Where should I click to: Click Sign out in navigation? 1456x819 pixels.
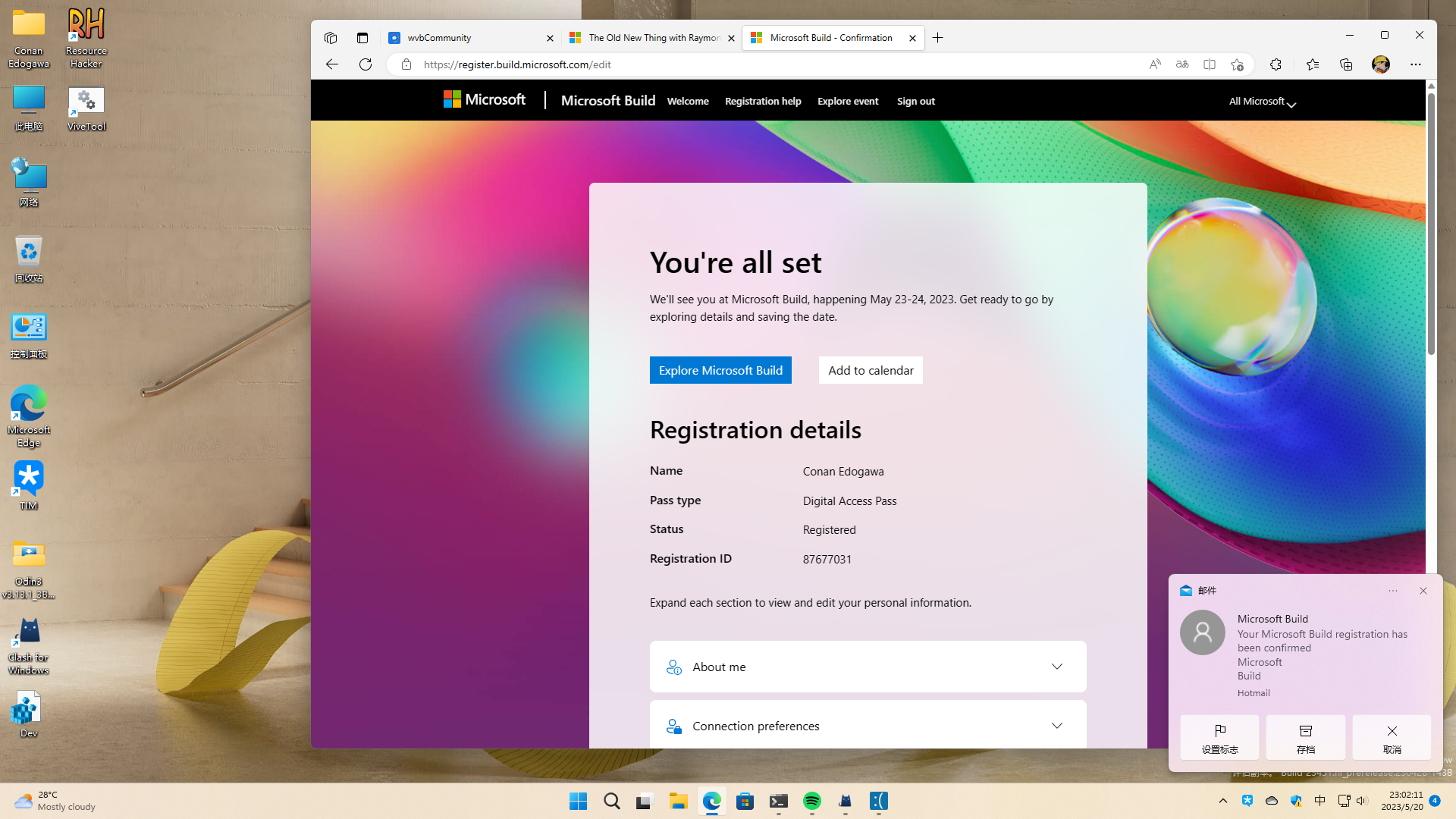click(916, 101)
